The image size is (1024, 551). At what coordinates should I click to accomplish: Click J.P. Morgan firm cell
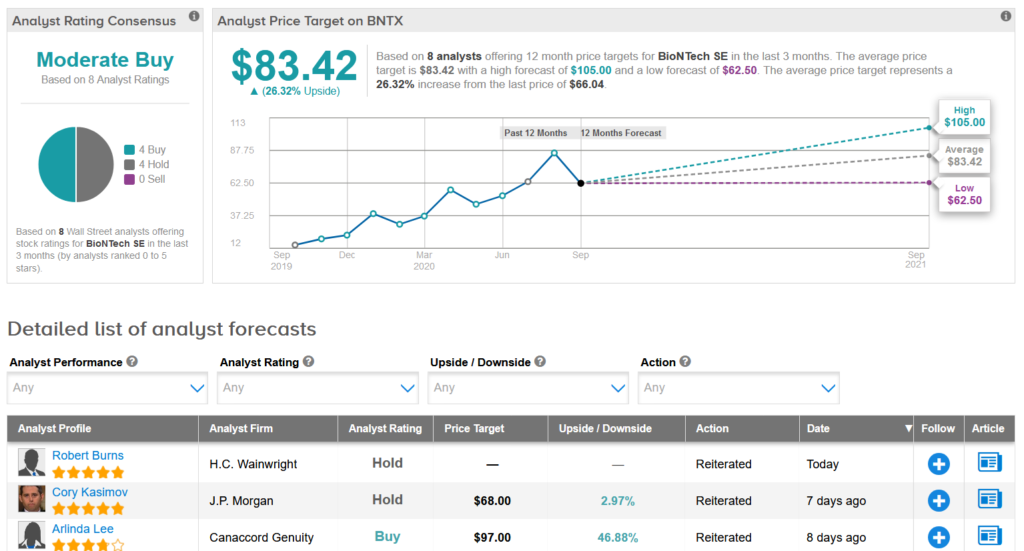click(x=241, y=501)
